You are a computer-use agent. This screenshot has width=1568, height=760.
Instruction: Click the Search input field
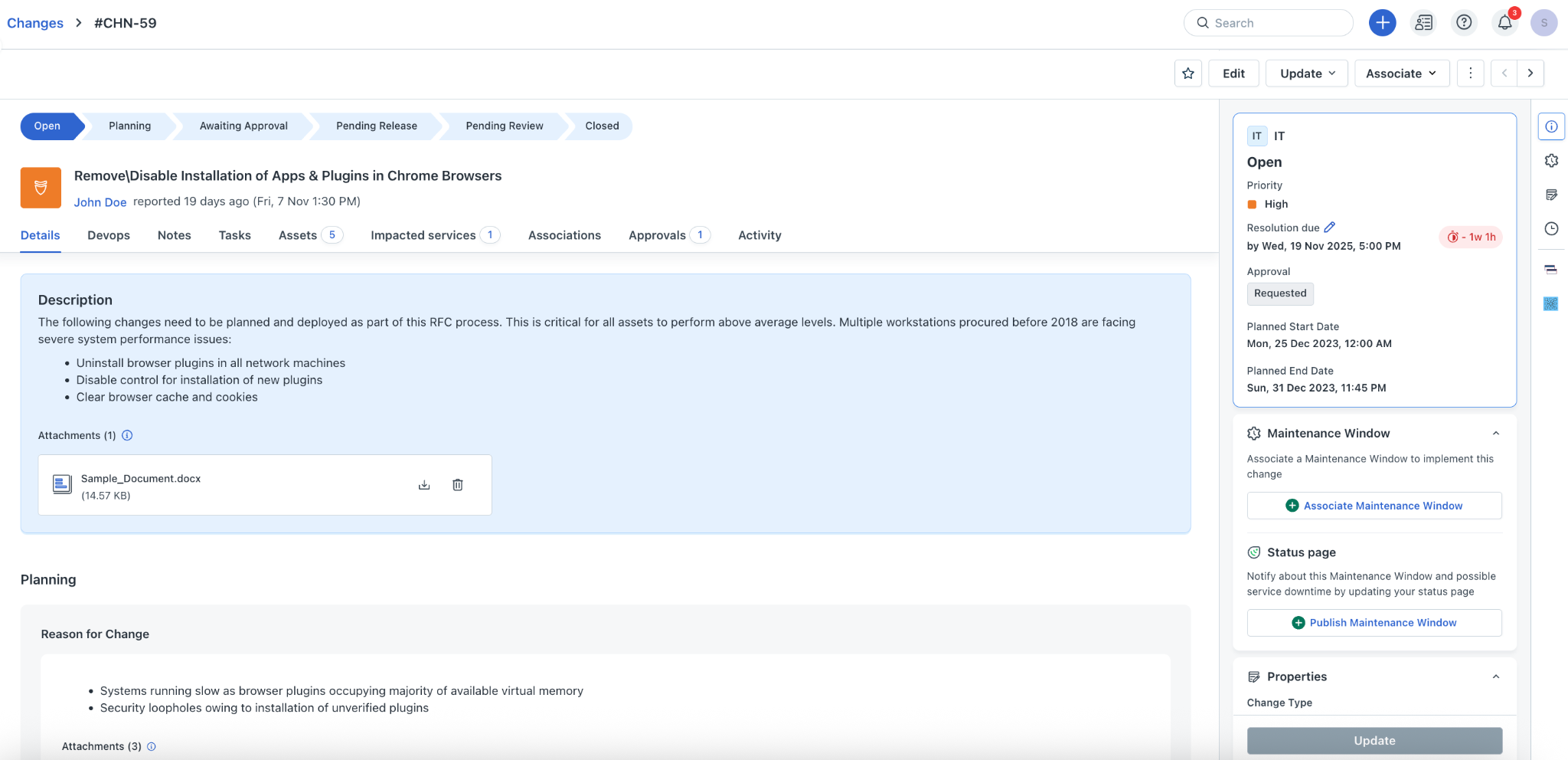point(1269,23)
